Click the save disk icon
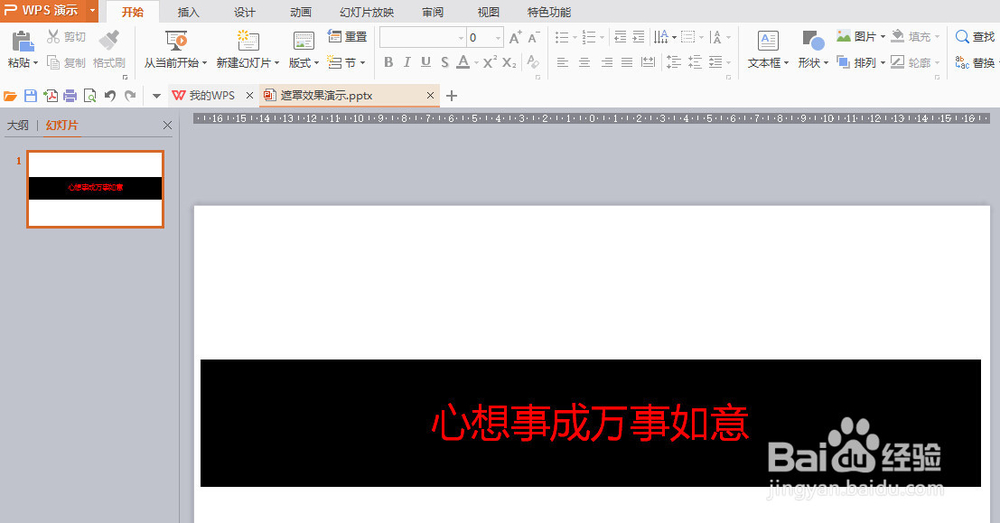1000x523 pixels. (x=30, y=96)
